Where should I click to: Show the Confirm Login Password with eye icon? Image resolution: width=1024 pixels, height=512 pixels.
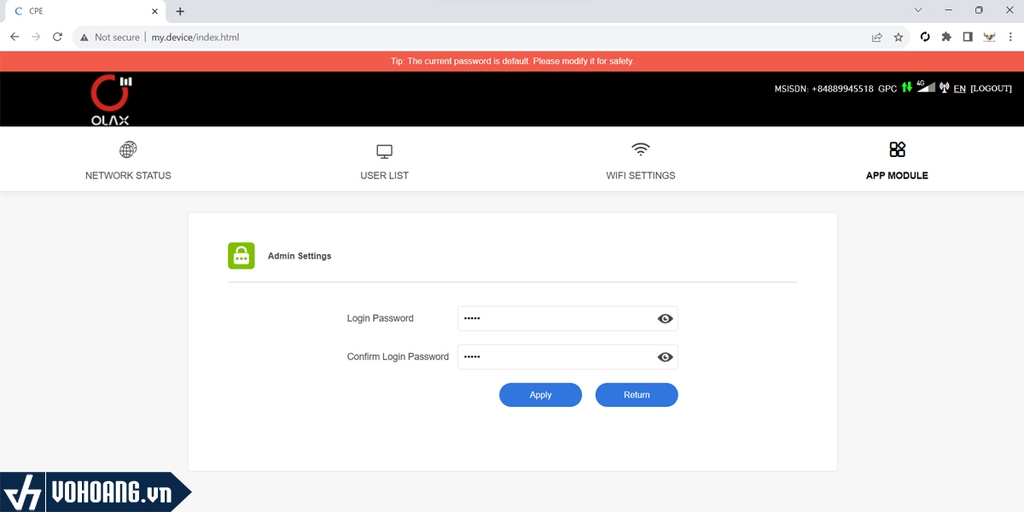point(665,357)
